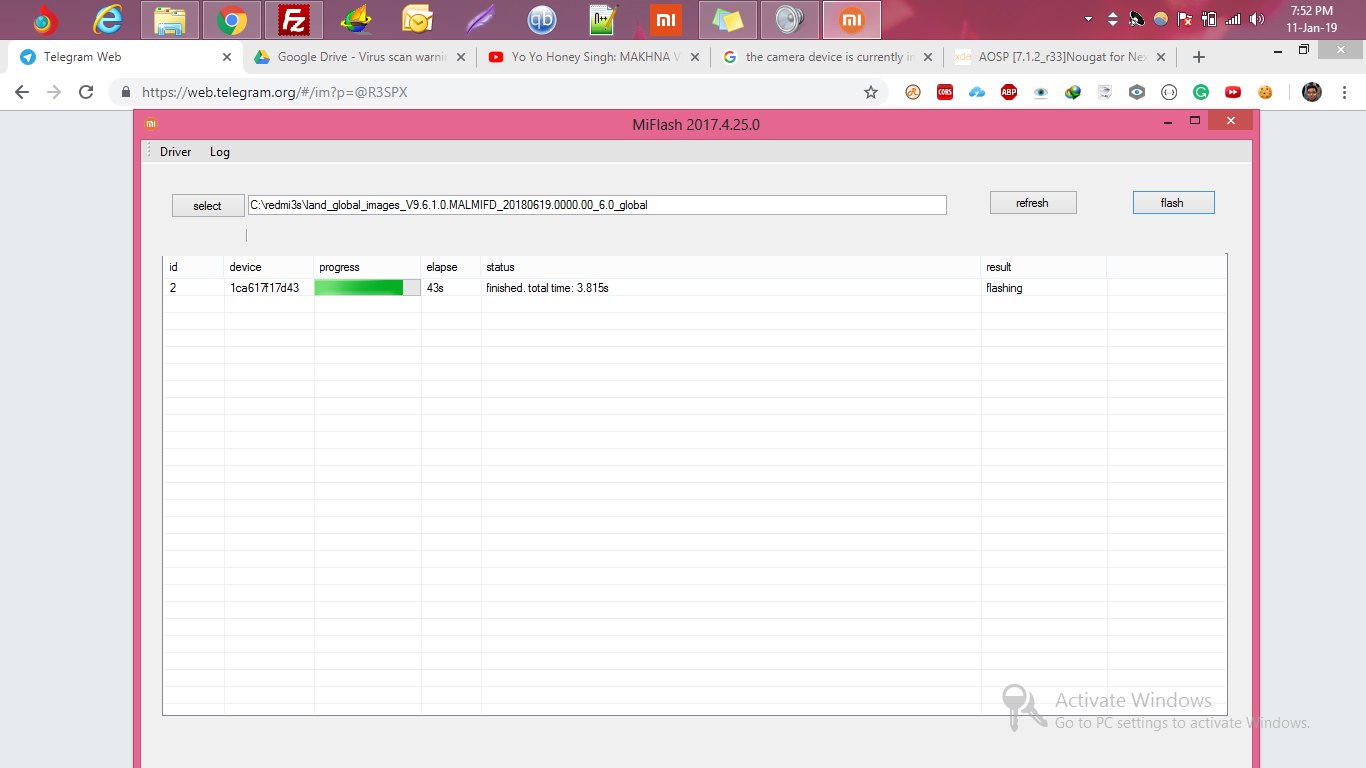Switch to the AOSP Nougat xda tab
The height and width of the screenshot is (768, 1366).
[x=1062, y=57]
